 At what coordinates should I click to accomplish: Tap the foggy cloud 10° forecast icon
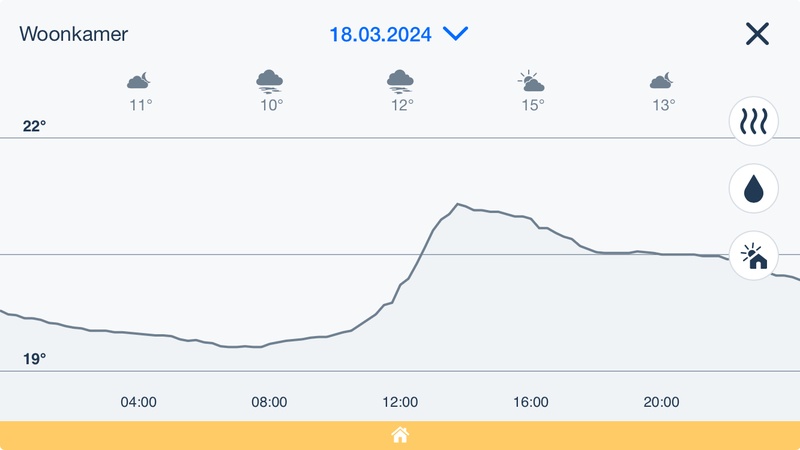point(270,80)
